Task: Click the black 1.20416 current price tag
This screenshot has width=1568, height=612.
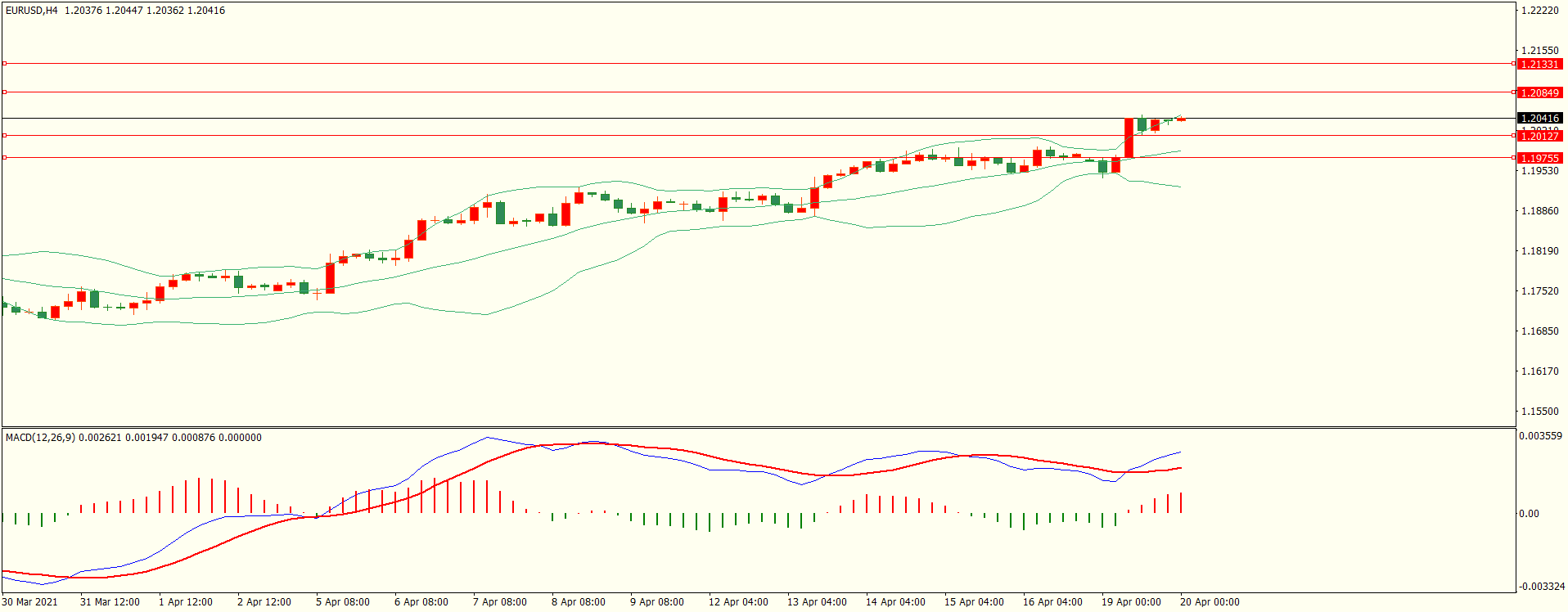Action: click(1539, 118)
